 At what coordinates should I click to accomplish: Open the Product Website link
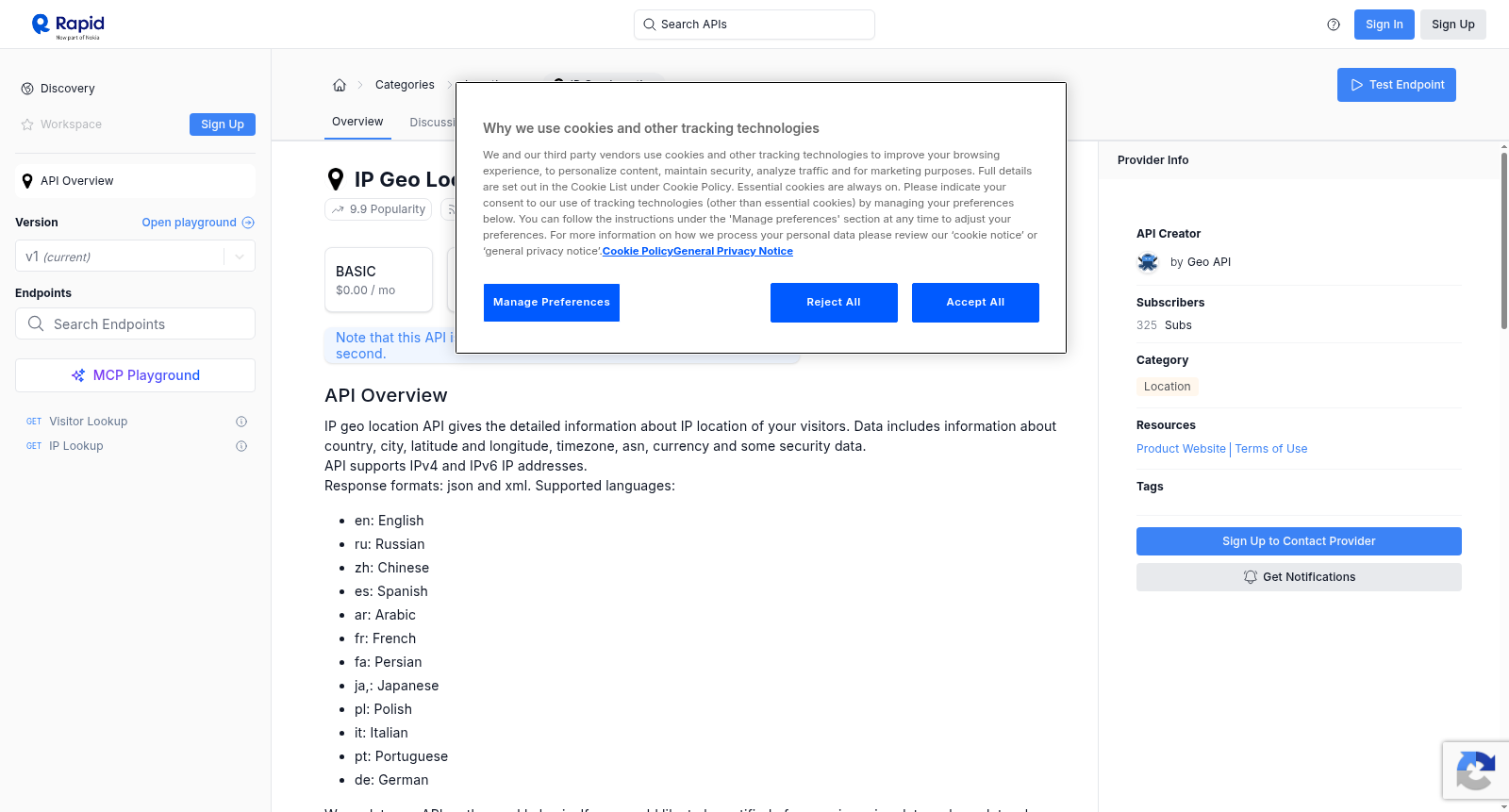[x=1181, y=449]
